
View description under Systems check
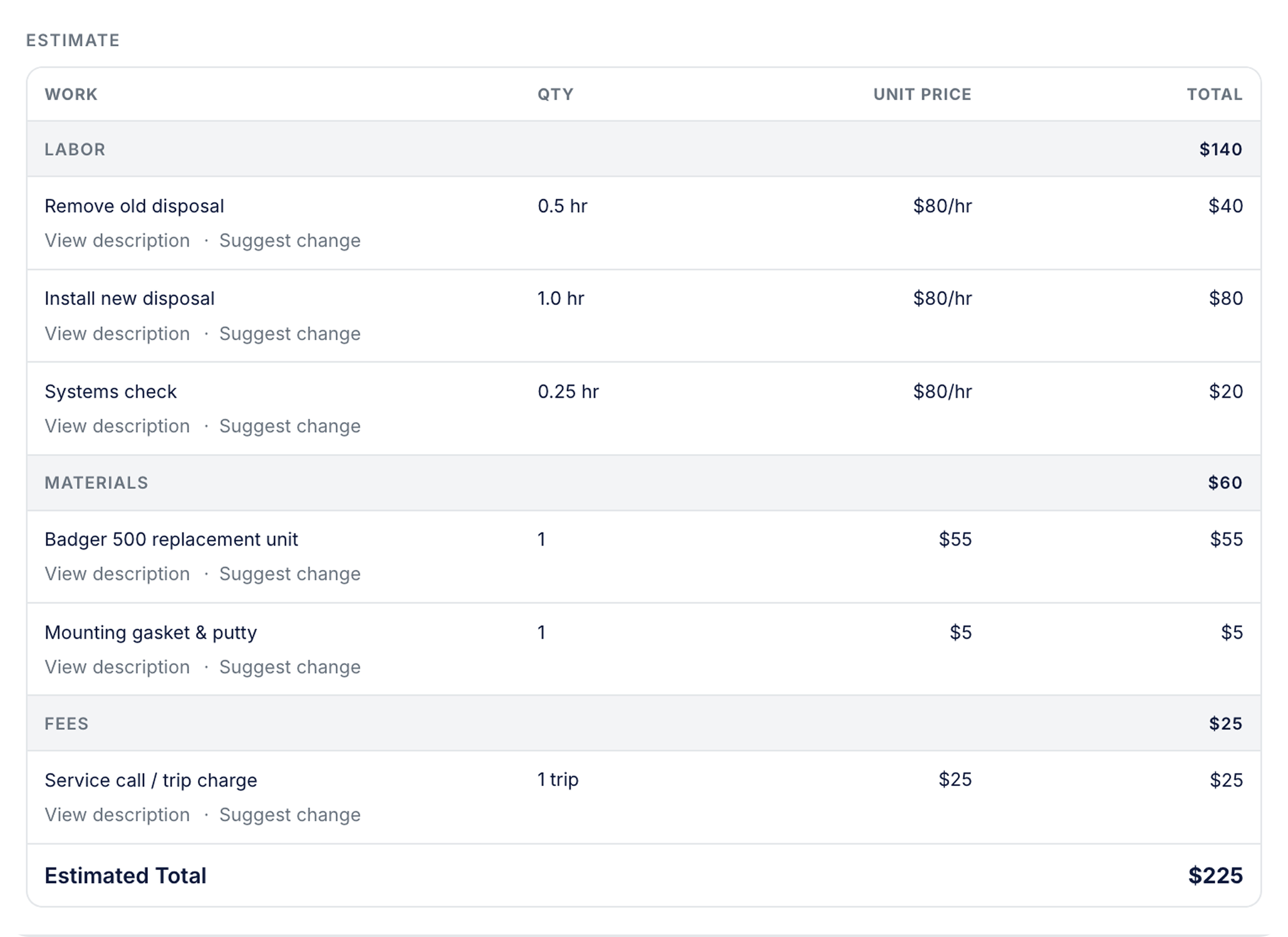[117, 426]
